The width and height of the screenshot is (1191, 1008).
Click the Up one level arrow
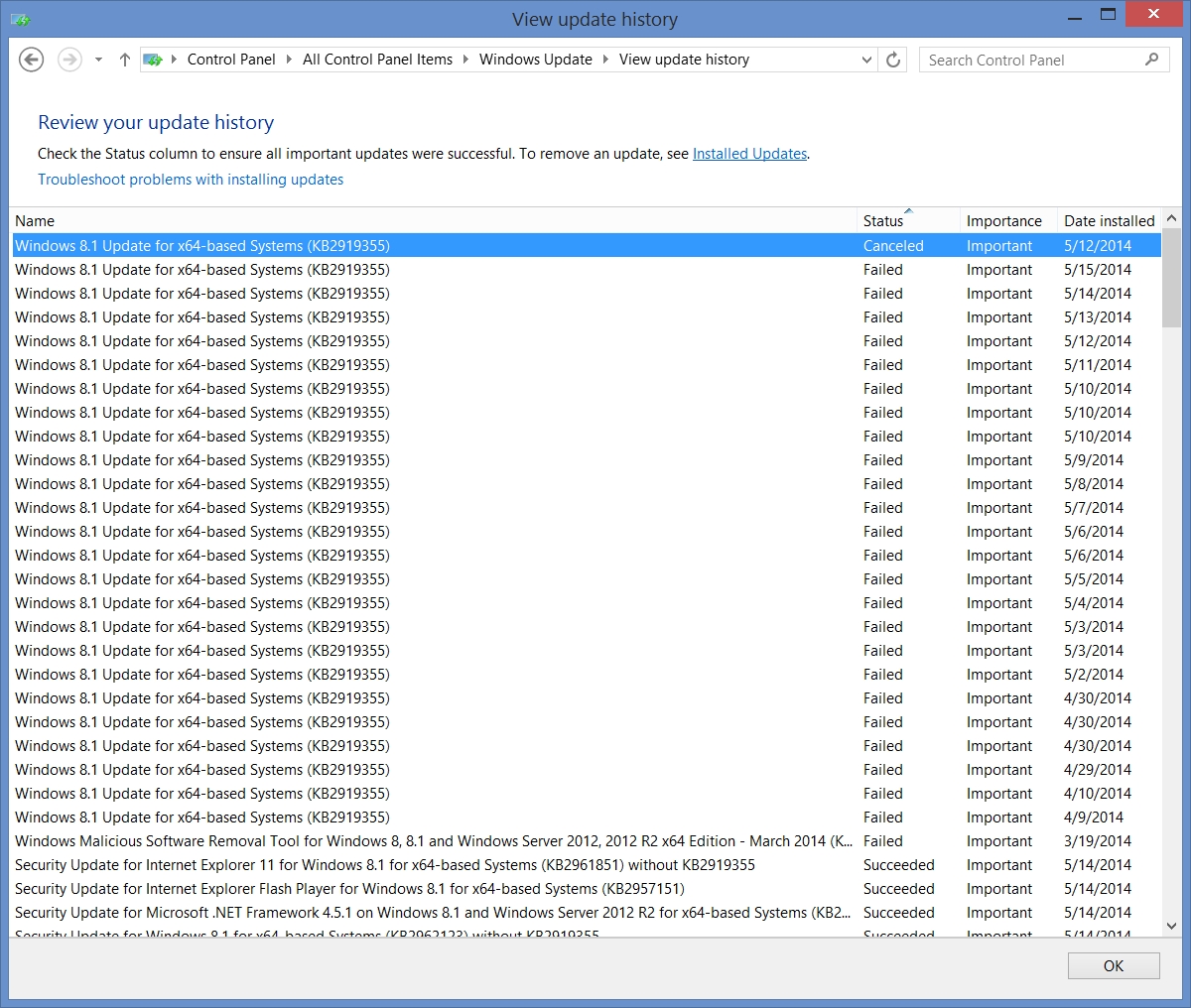point(125,60)
